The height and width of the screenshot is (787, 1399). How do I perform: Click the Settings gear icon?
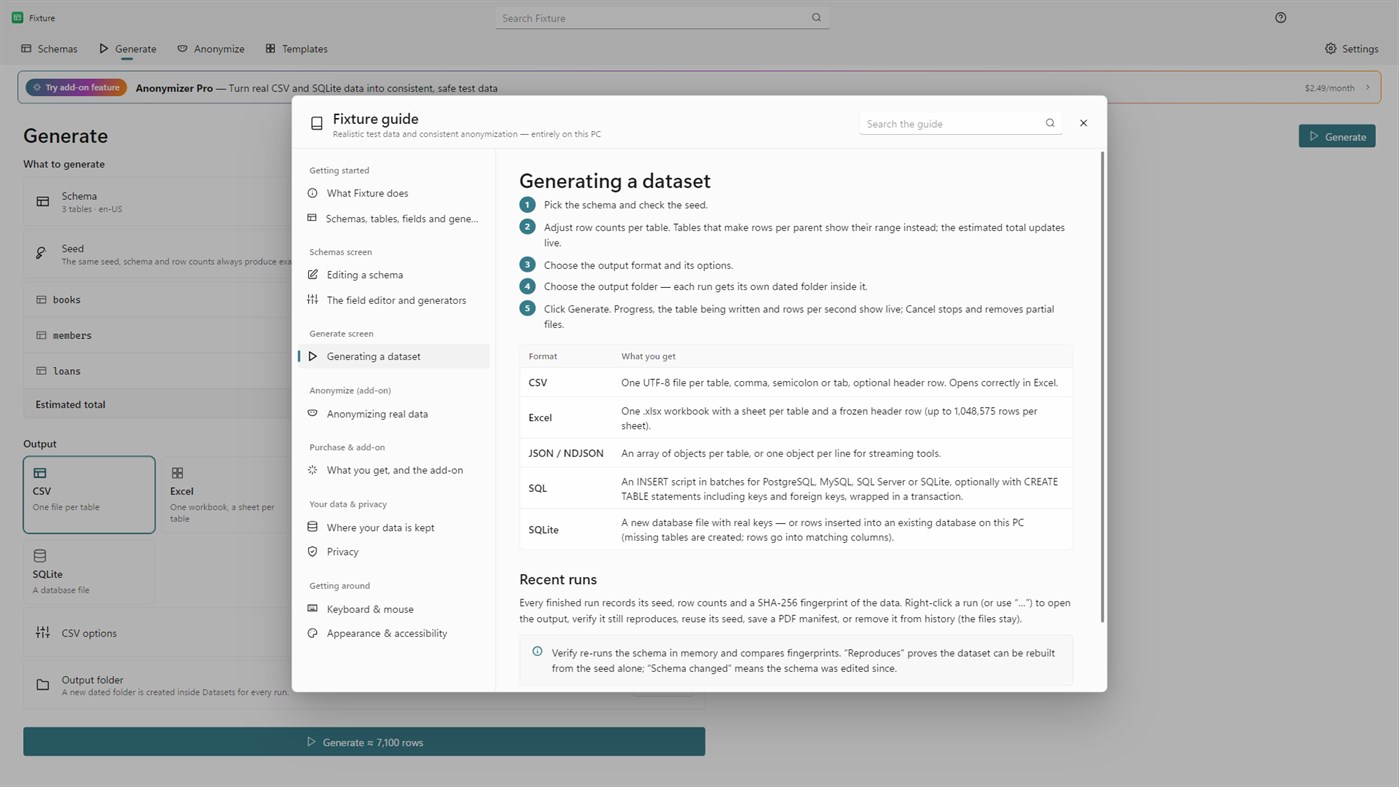click(x=1331, y=49)
